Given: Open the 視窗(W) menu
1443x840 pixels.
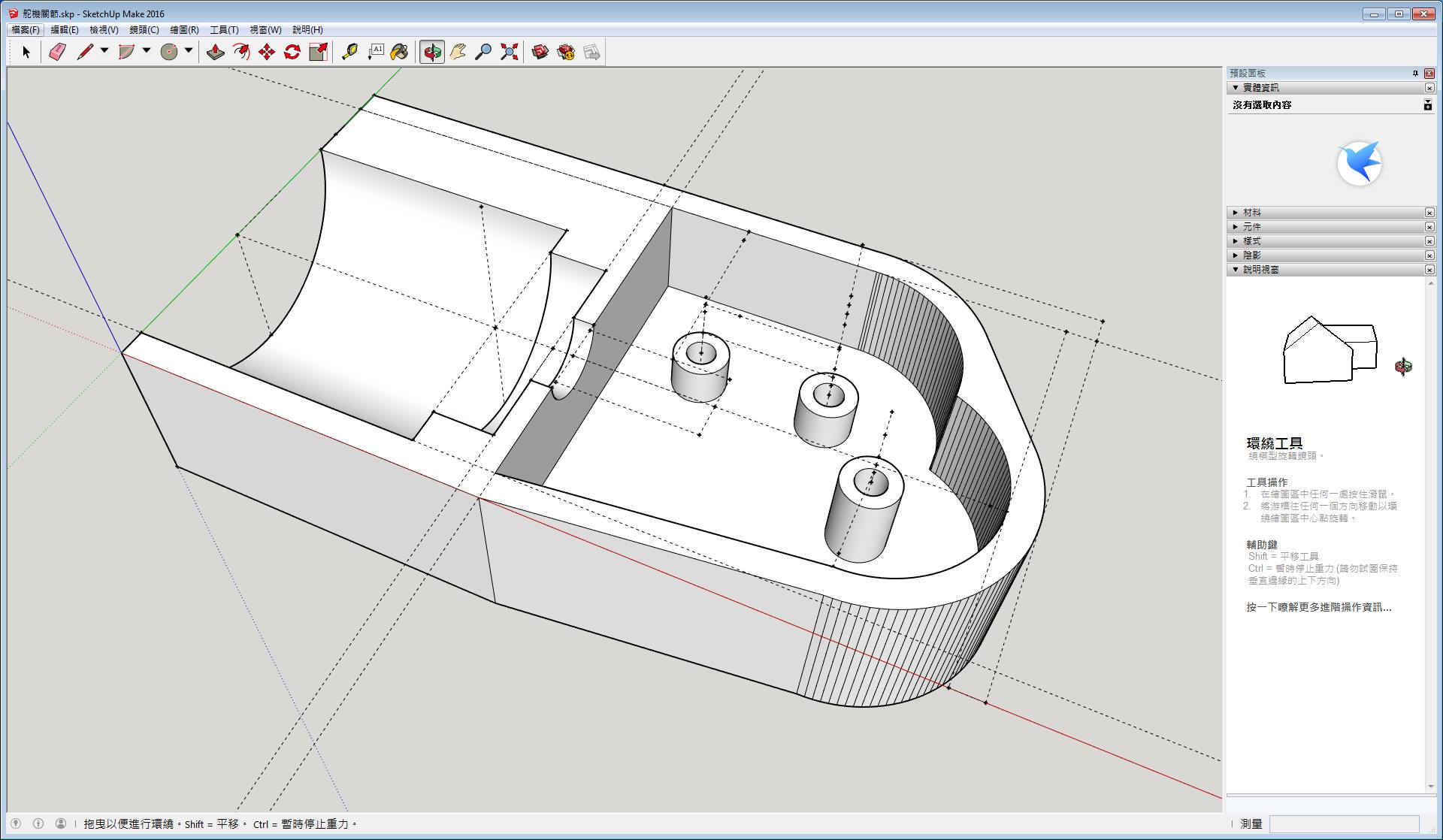Looking at the screenshot, I should [x=265, y=30].
